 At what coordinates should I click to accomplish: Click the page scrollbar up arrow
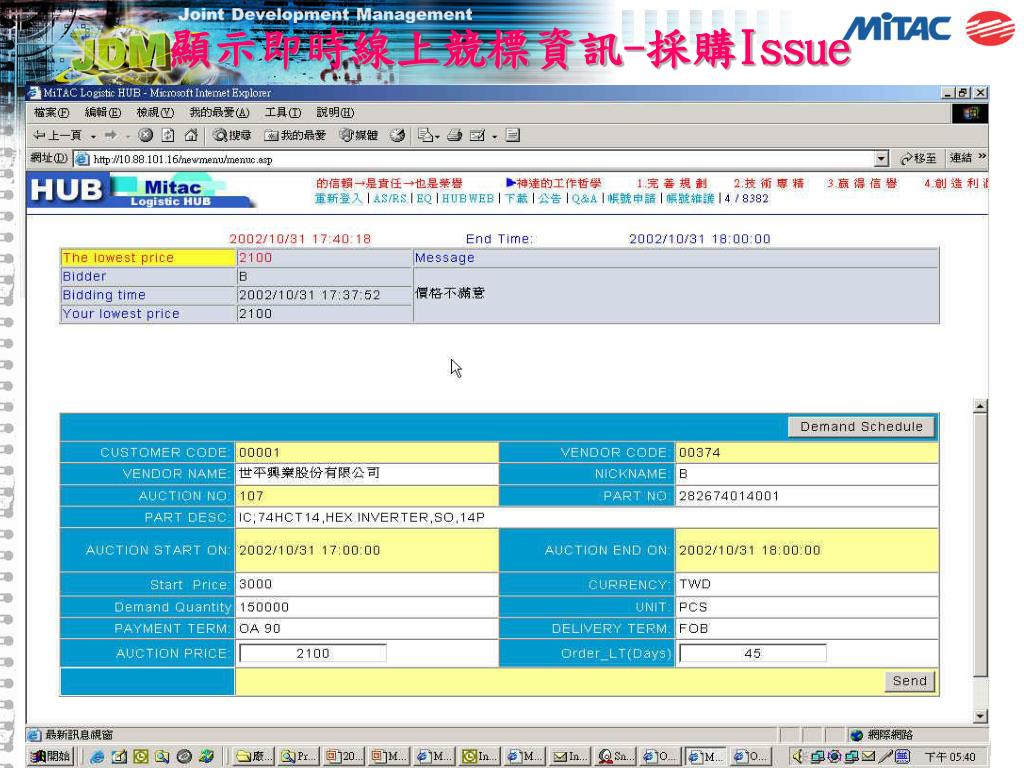980,406
